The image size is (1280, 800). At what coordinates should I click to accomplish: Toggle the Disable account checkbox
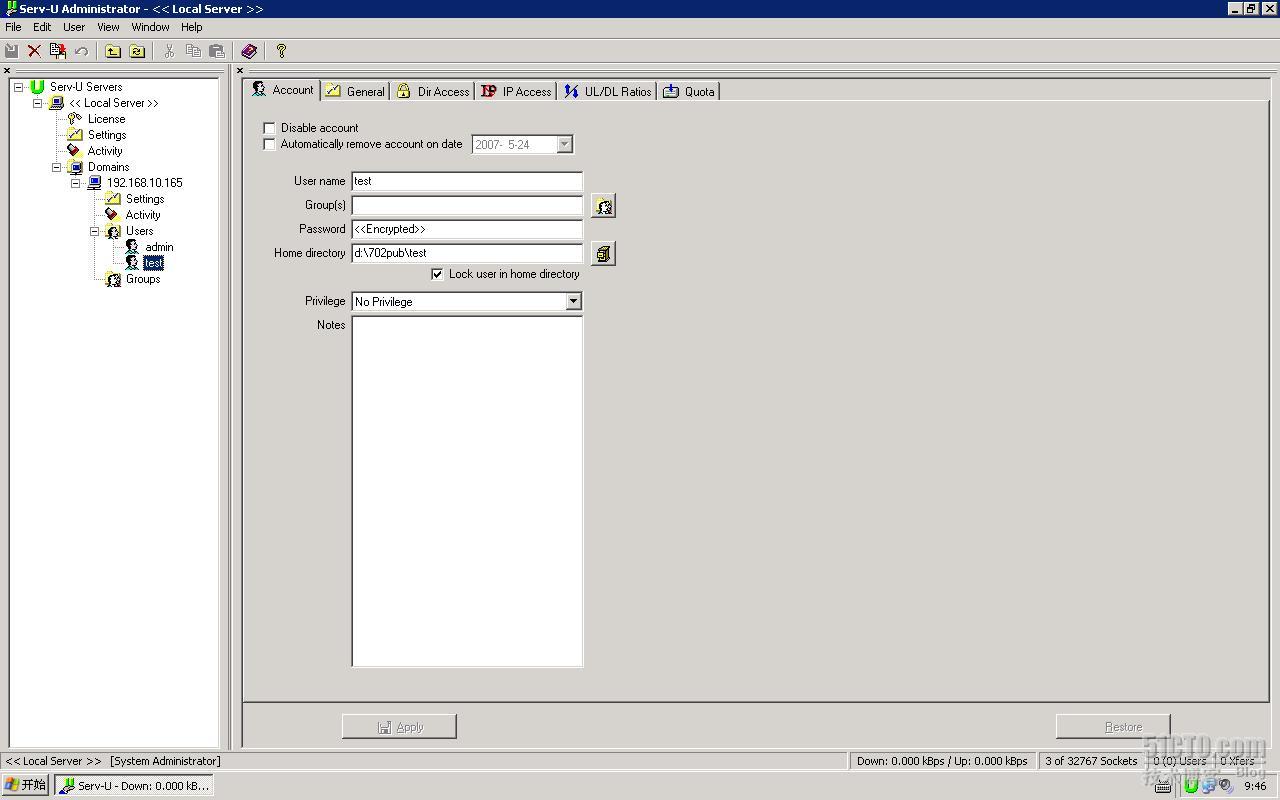tap(269, 128)
